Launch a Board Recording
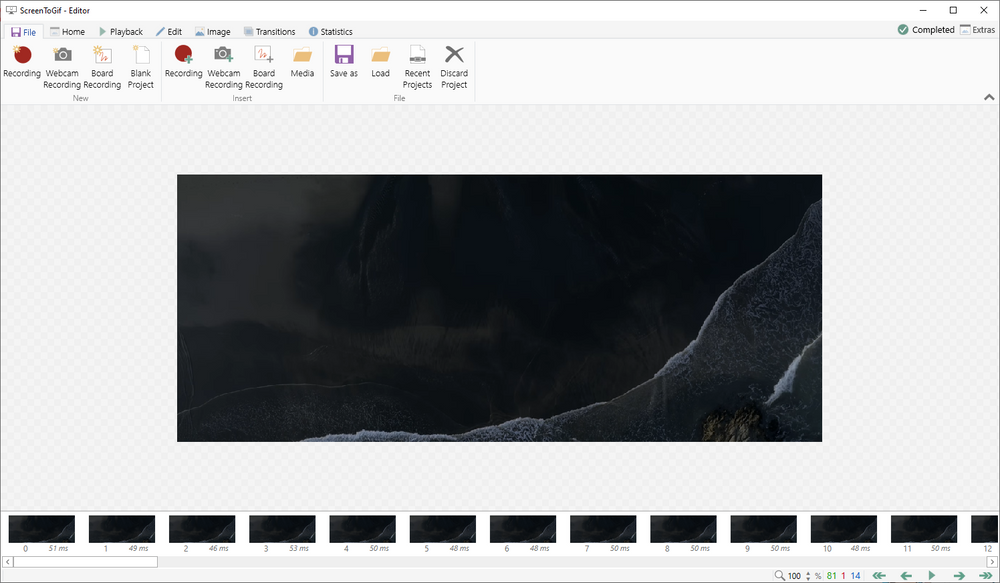1000x583 pixels. coord(101,67)
